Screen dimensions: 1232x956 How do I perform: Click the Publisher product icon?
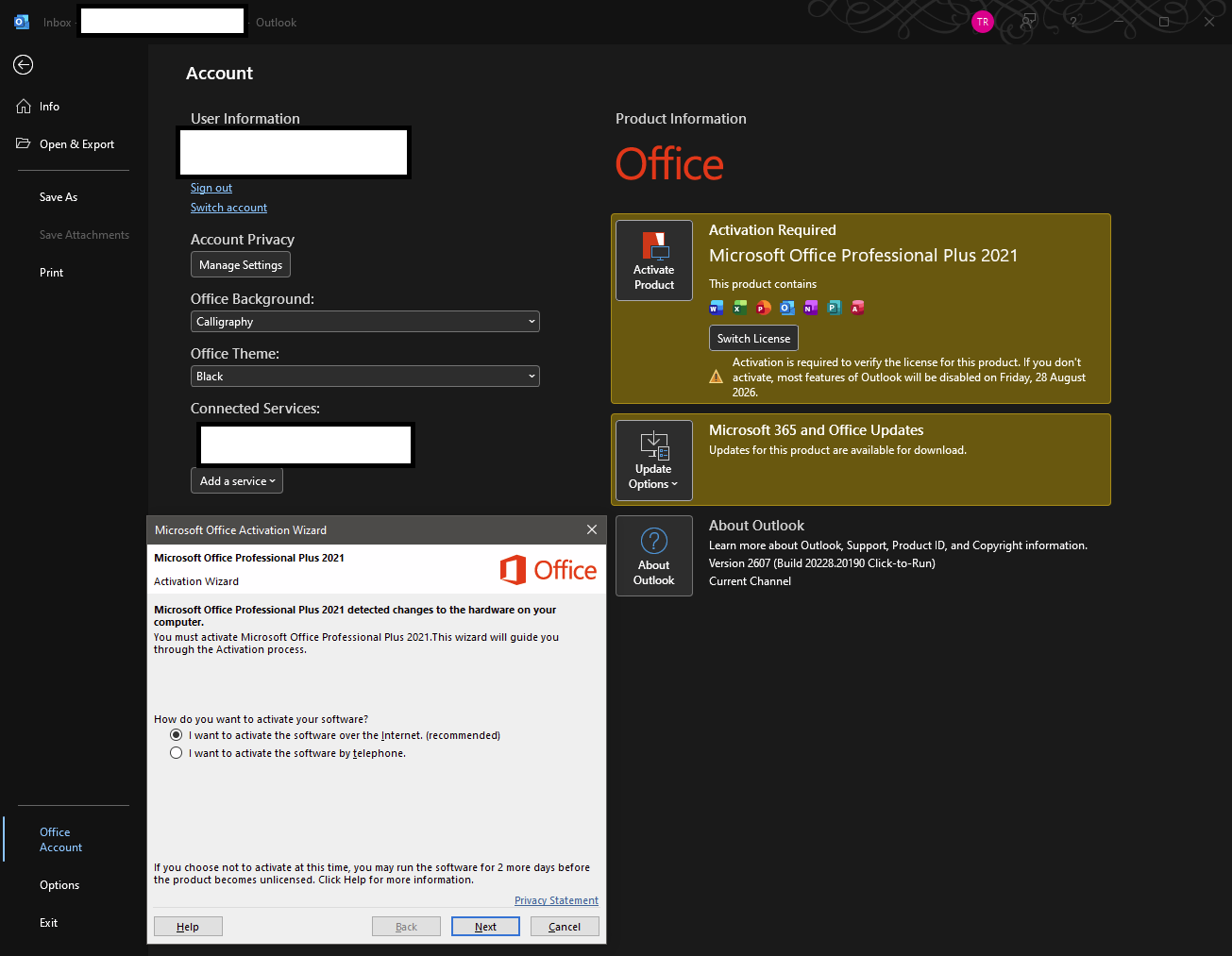[x=835, y=307]
